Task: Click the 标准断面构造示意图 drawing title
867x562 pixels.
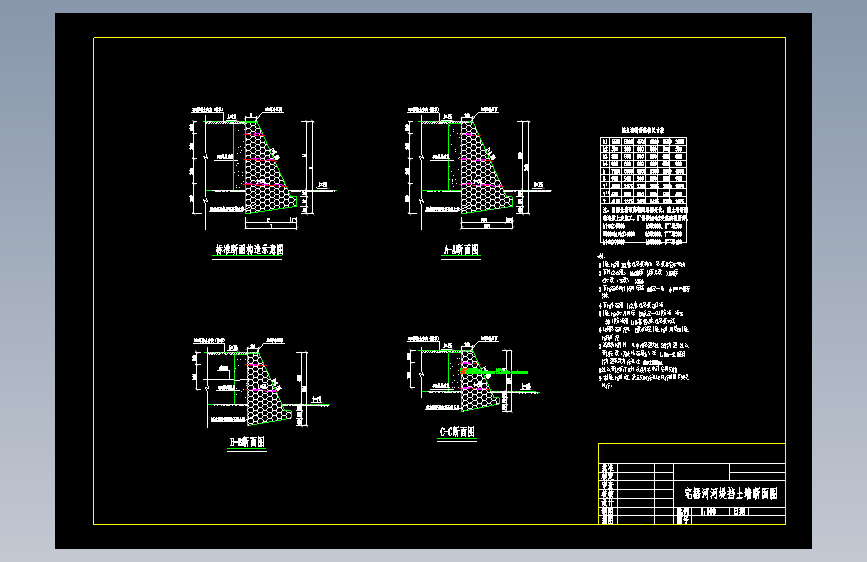Action: (249, 249)
